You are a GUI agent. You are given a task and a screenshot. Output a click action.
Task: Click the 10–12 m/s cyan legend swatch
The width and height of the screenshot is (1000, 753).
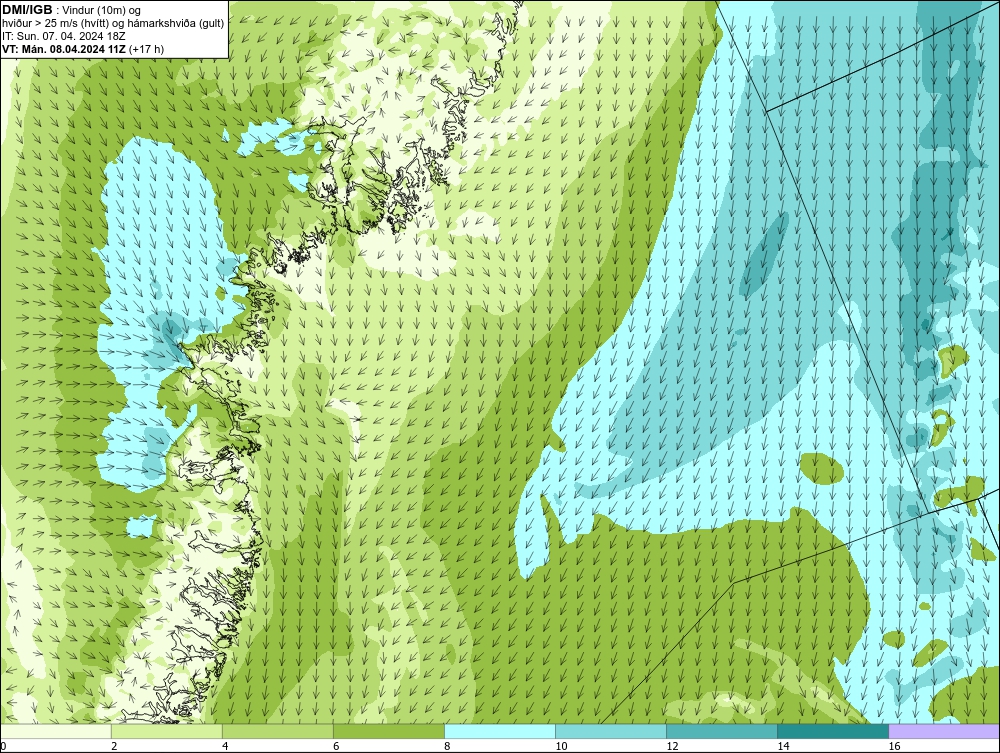[x=611, y=731]
